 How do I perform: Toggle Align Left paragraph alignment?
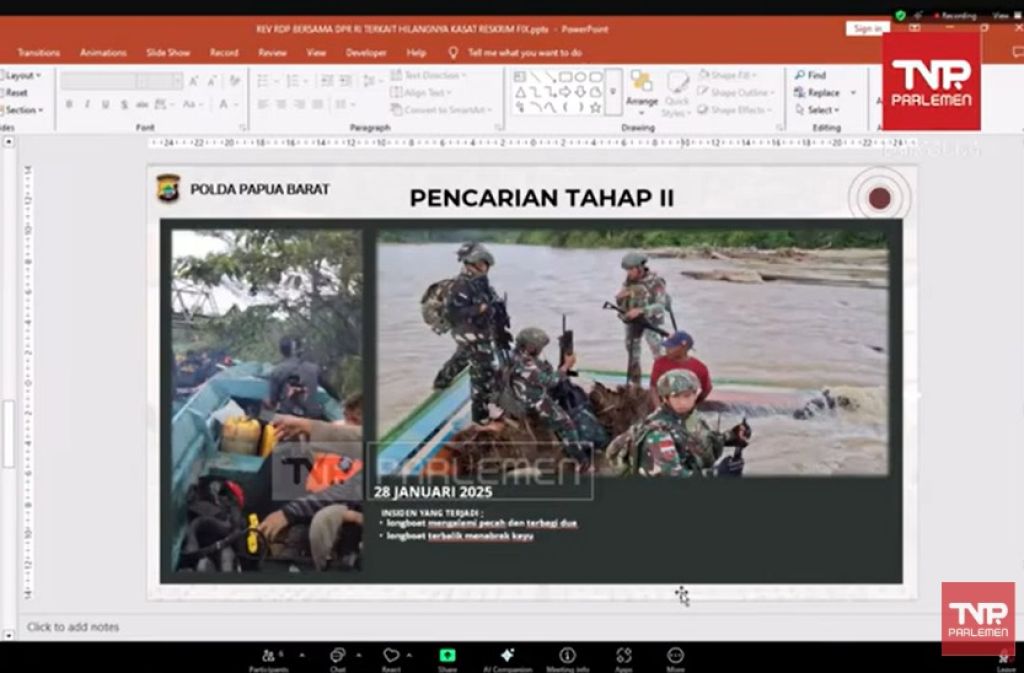point(263,104)
